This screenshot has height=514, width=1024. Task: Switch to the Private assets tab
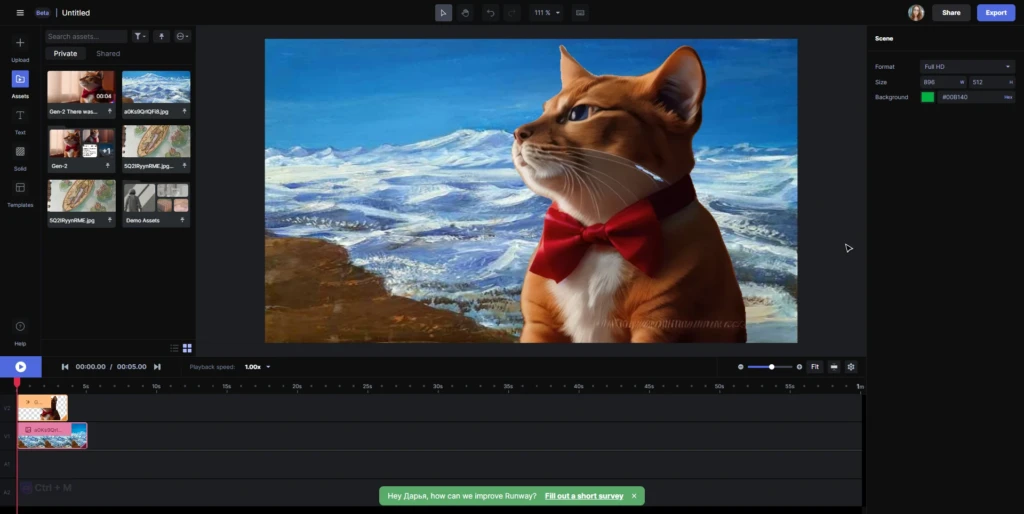pos(65,54)
